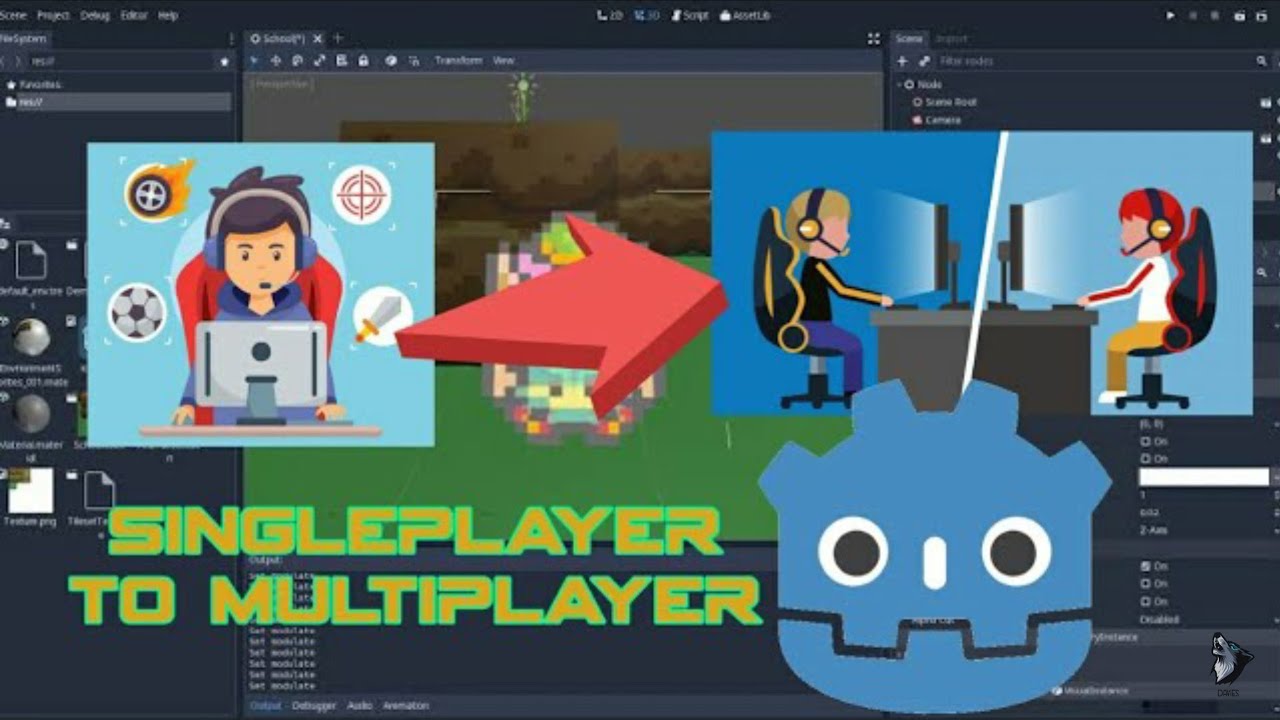Switch to the 2D workspace
The image size is (1280, 720).
(x=609, y=15)
